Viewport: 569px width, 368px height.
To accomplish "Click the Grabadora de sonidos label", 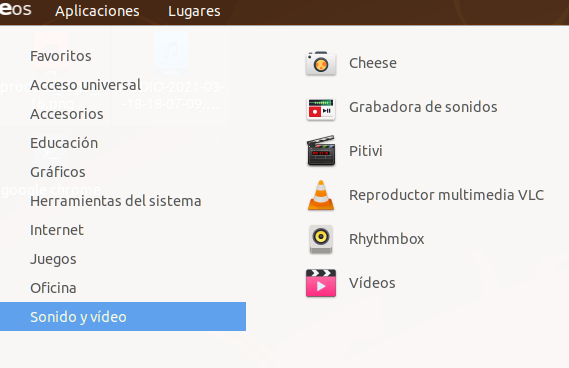I will tap(423, 107).
